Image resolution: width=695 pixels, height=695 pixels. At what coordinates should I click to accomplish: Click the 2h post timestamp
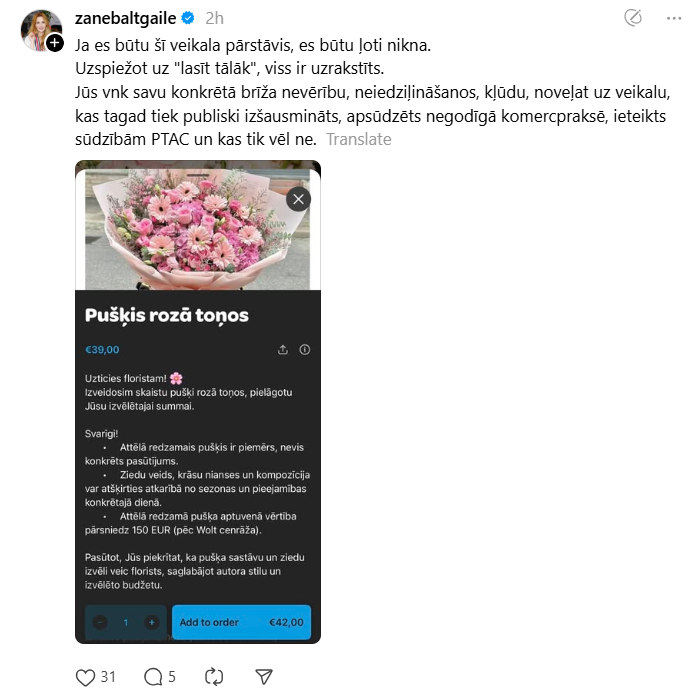[215, 18]
